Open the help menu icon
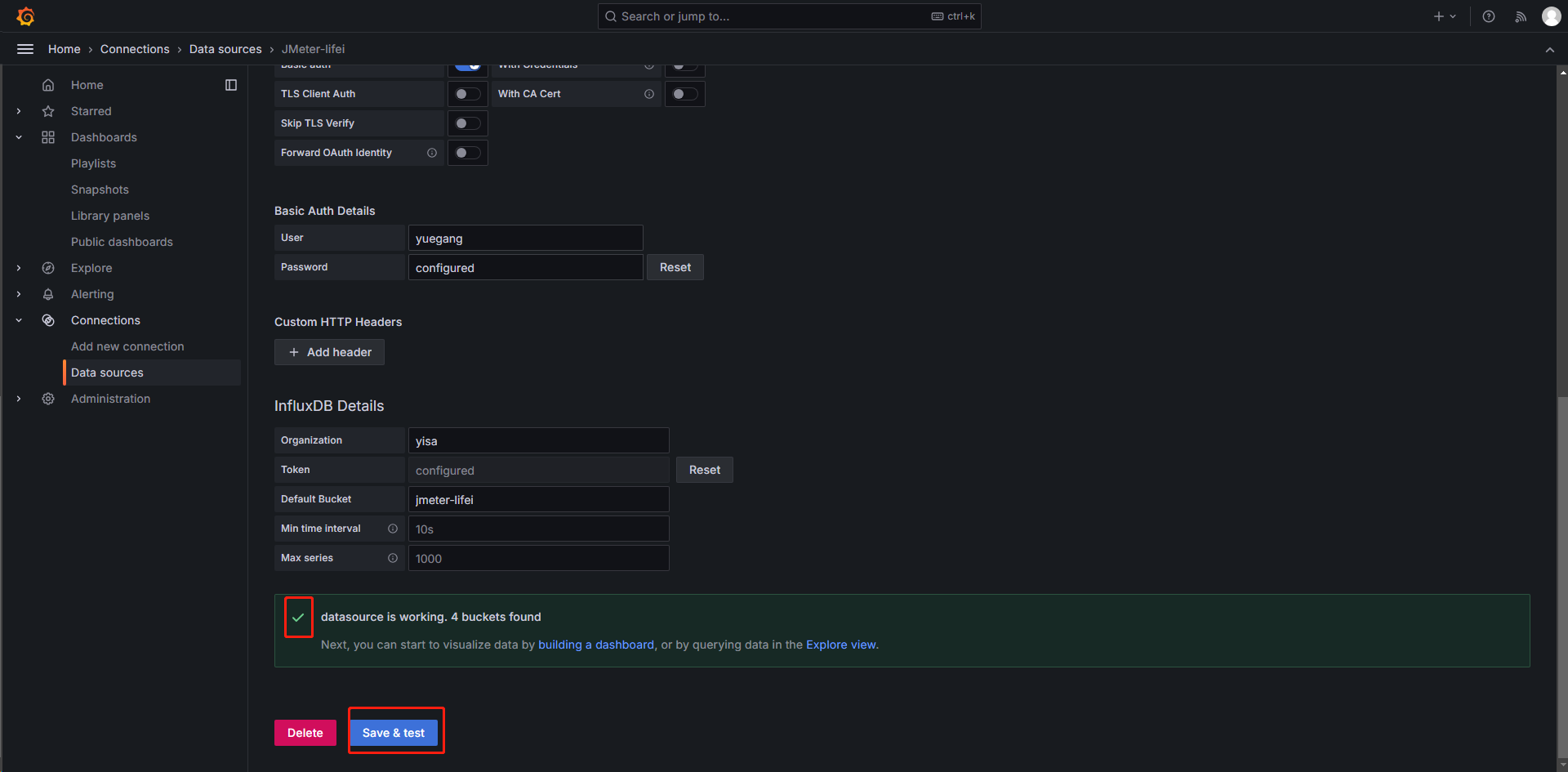 pos(1489,16)
